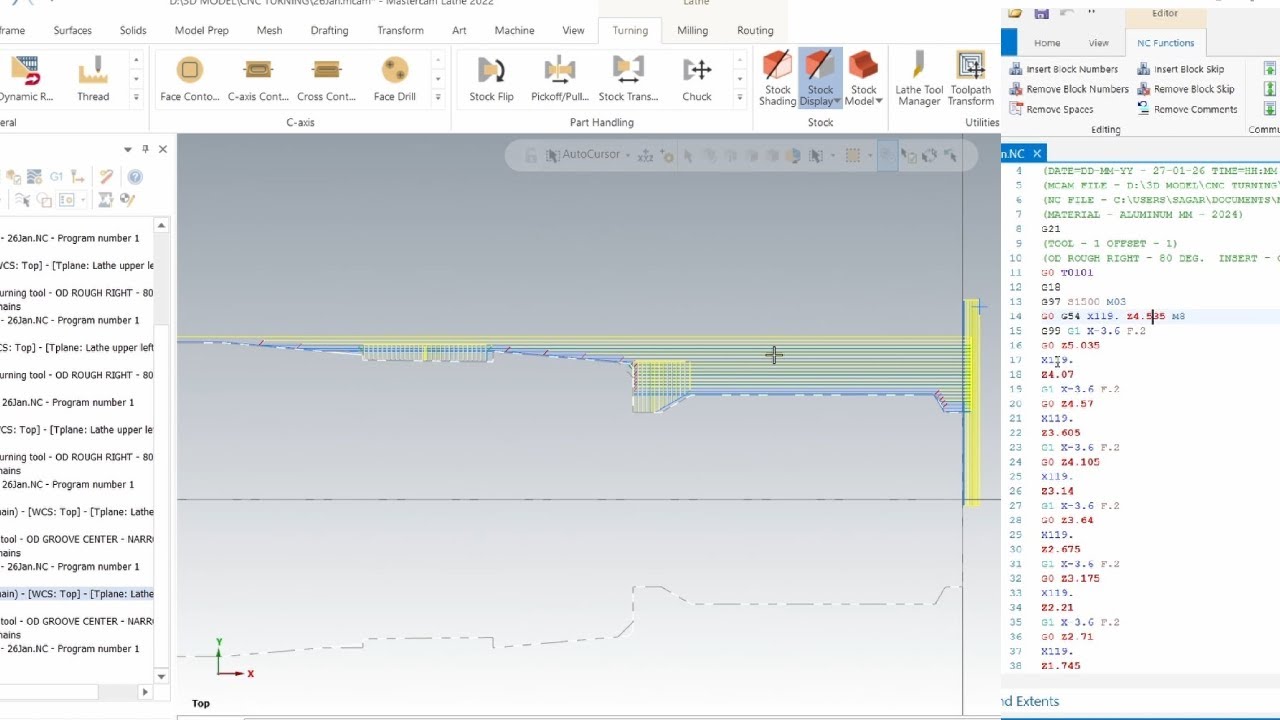Open the Machine ribbon tab
Screen dimensions: 1280x720
coord(514,30)
